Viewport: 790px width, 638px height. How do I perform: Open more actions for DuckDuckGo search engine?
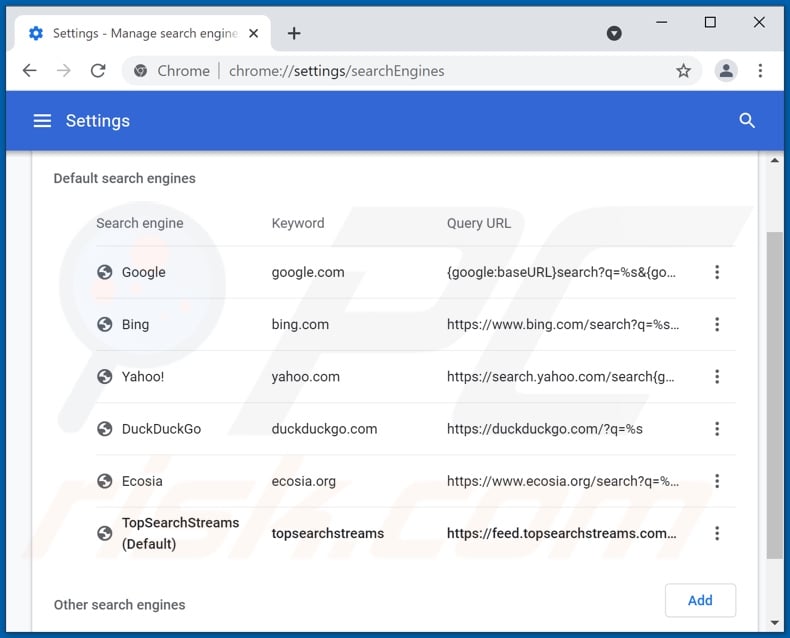pyautogui.click(x=716, y=429)
